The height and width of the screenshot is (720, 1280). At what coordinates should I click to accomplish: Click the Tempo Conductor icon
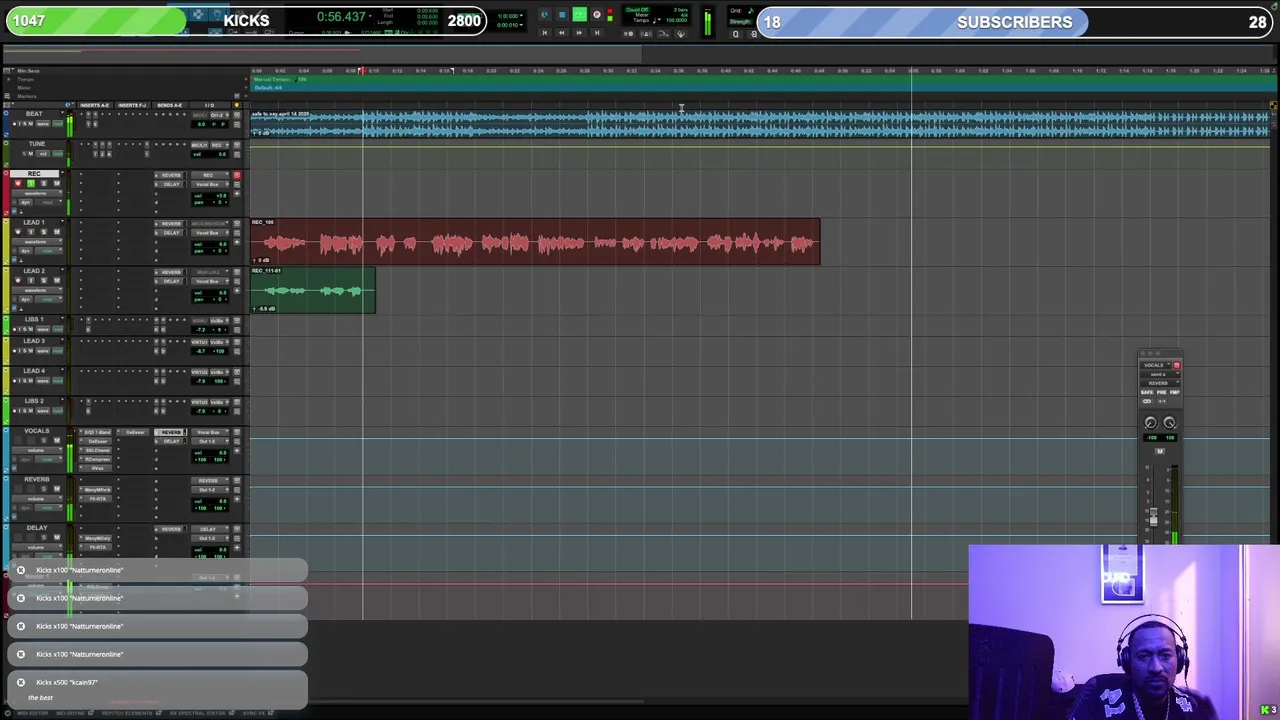681,34
